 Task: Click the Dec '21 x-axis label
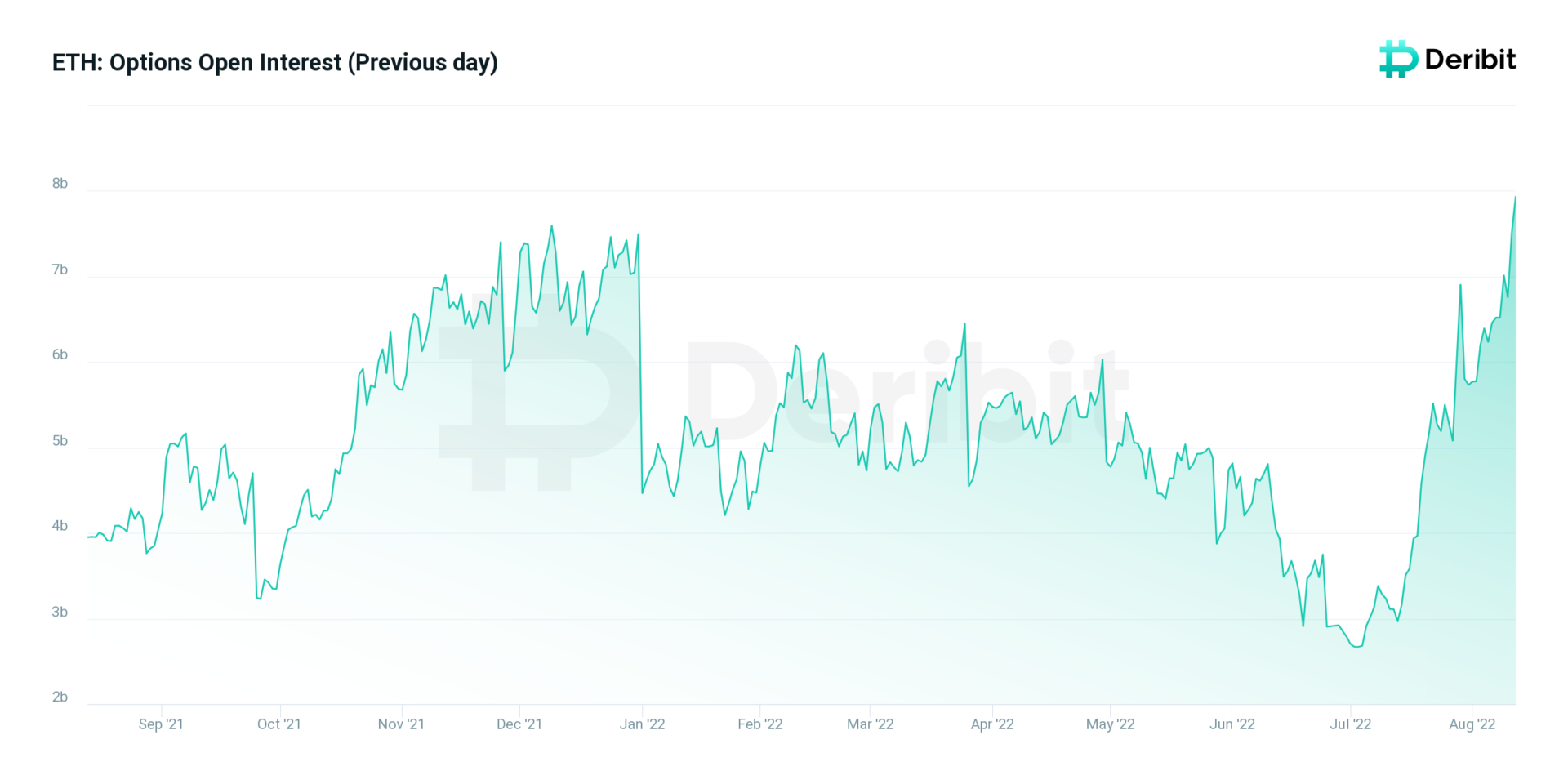(x=519, y=724)
